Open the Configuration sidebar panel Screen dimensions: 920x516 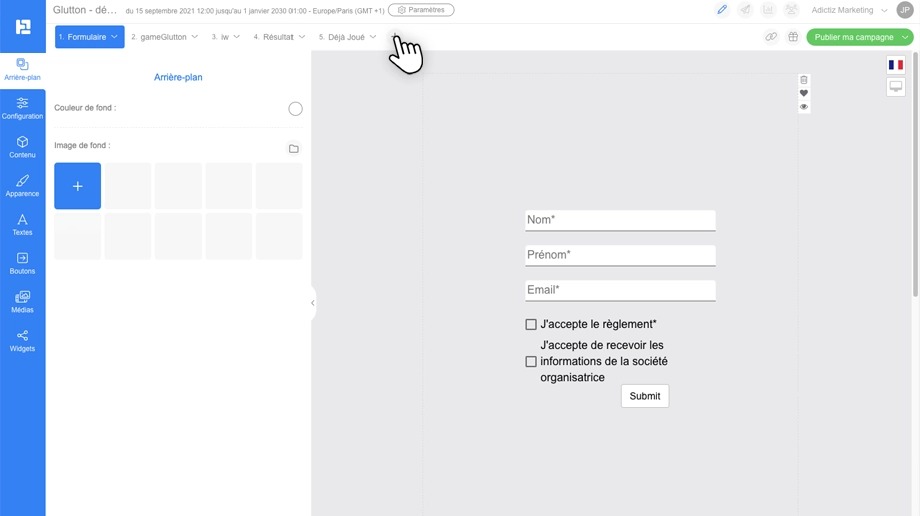coord(22,109)
